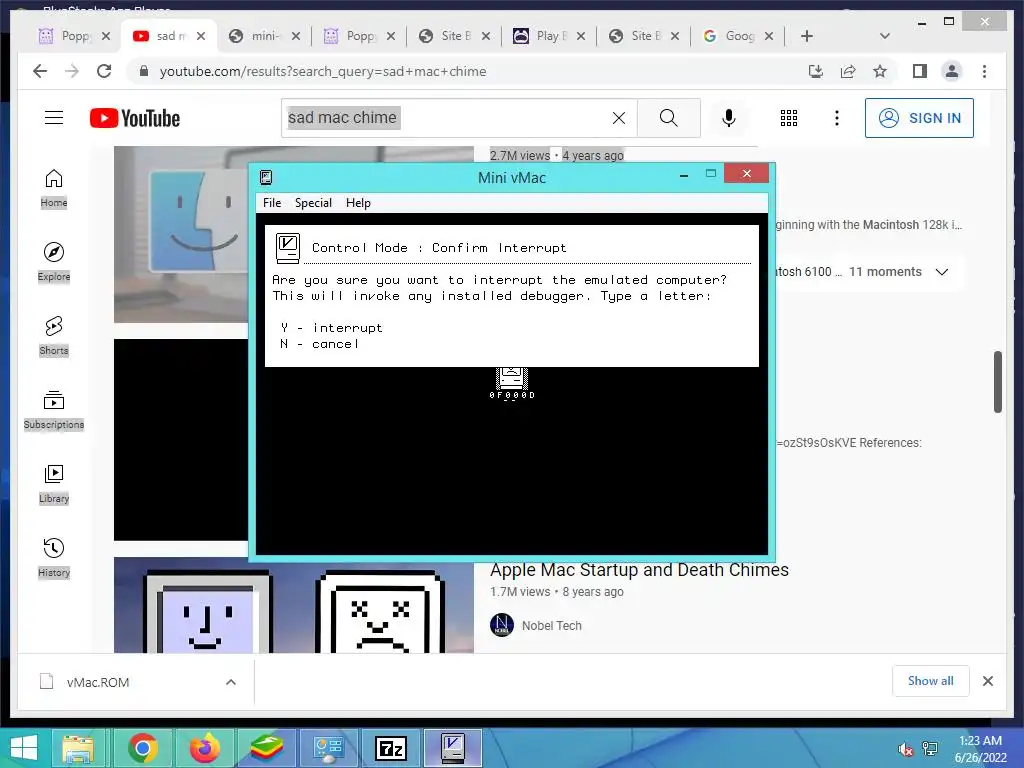This screenshot has width=1024, height=768.
Task: Open new Chrome tab with plus
Action: click(807, 36)
